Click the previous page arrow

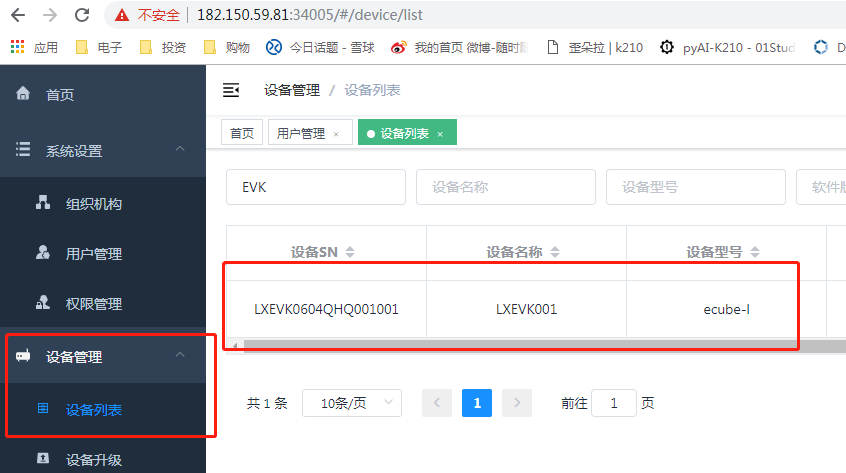pyautogui.click(x=436, y=403)
